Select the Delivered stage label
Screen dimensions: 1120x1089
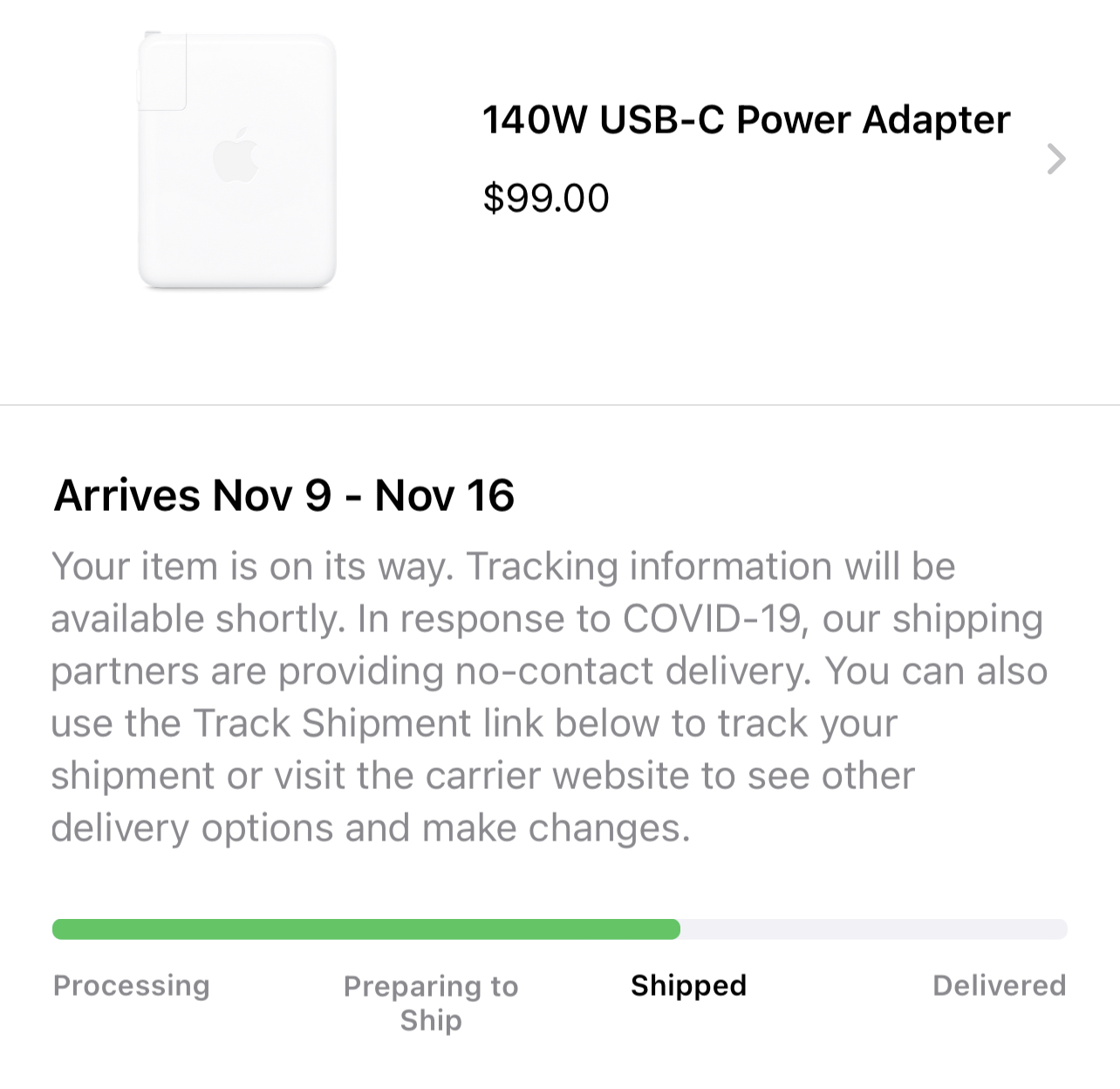point(999,985)
